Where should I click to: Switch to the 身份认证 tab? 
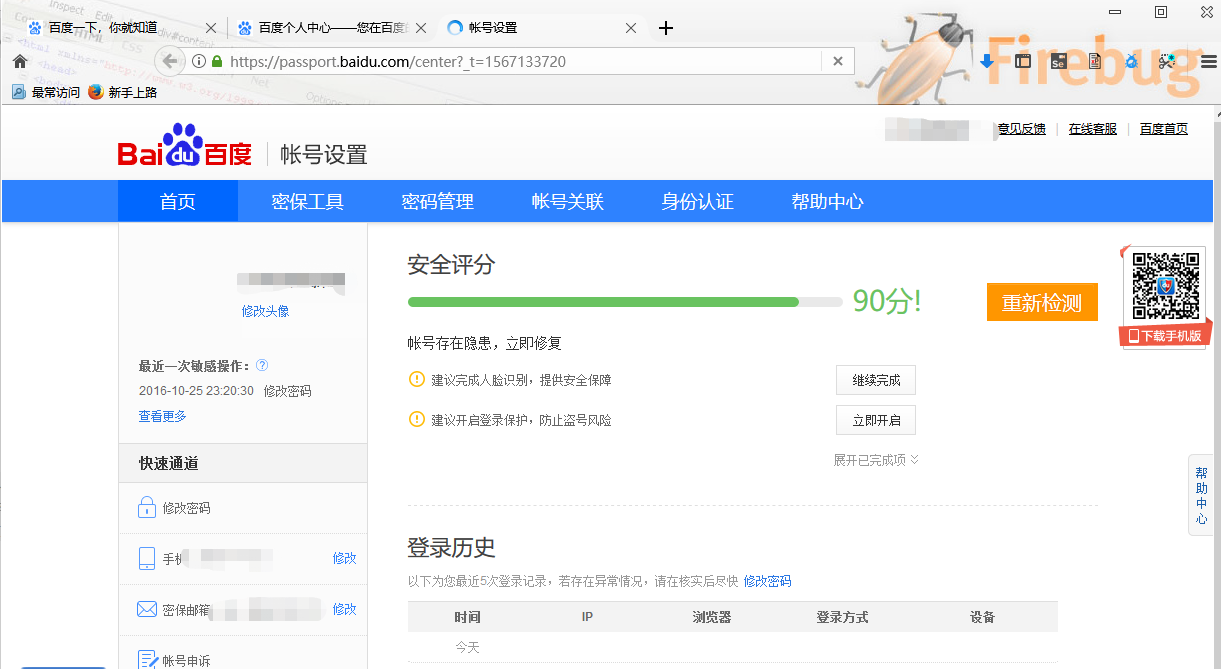point(697,200)
